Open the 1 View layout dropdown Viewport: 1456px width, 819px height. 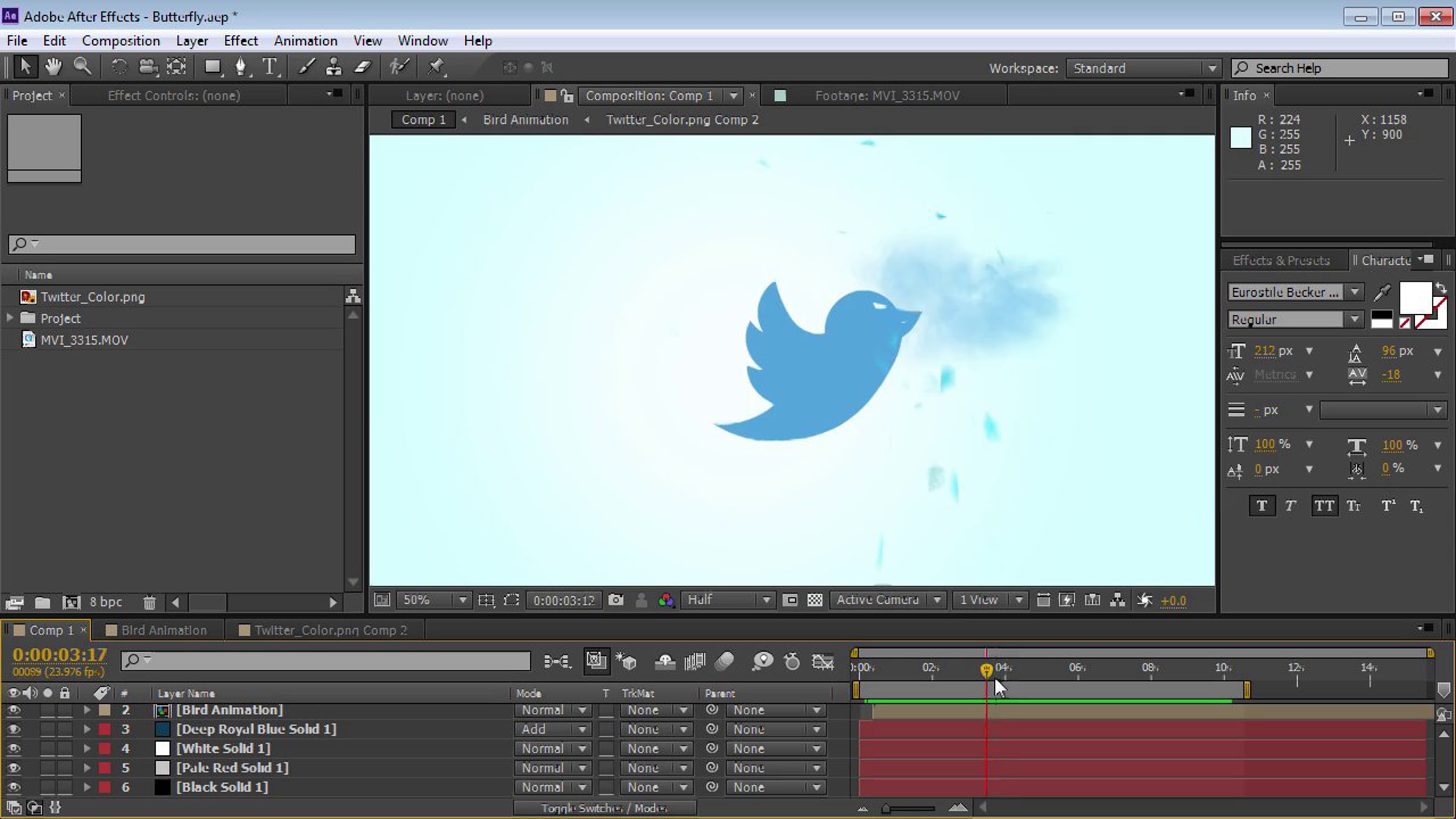[x=990, y=600]
